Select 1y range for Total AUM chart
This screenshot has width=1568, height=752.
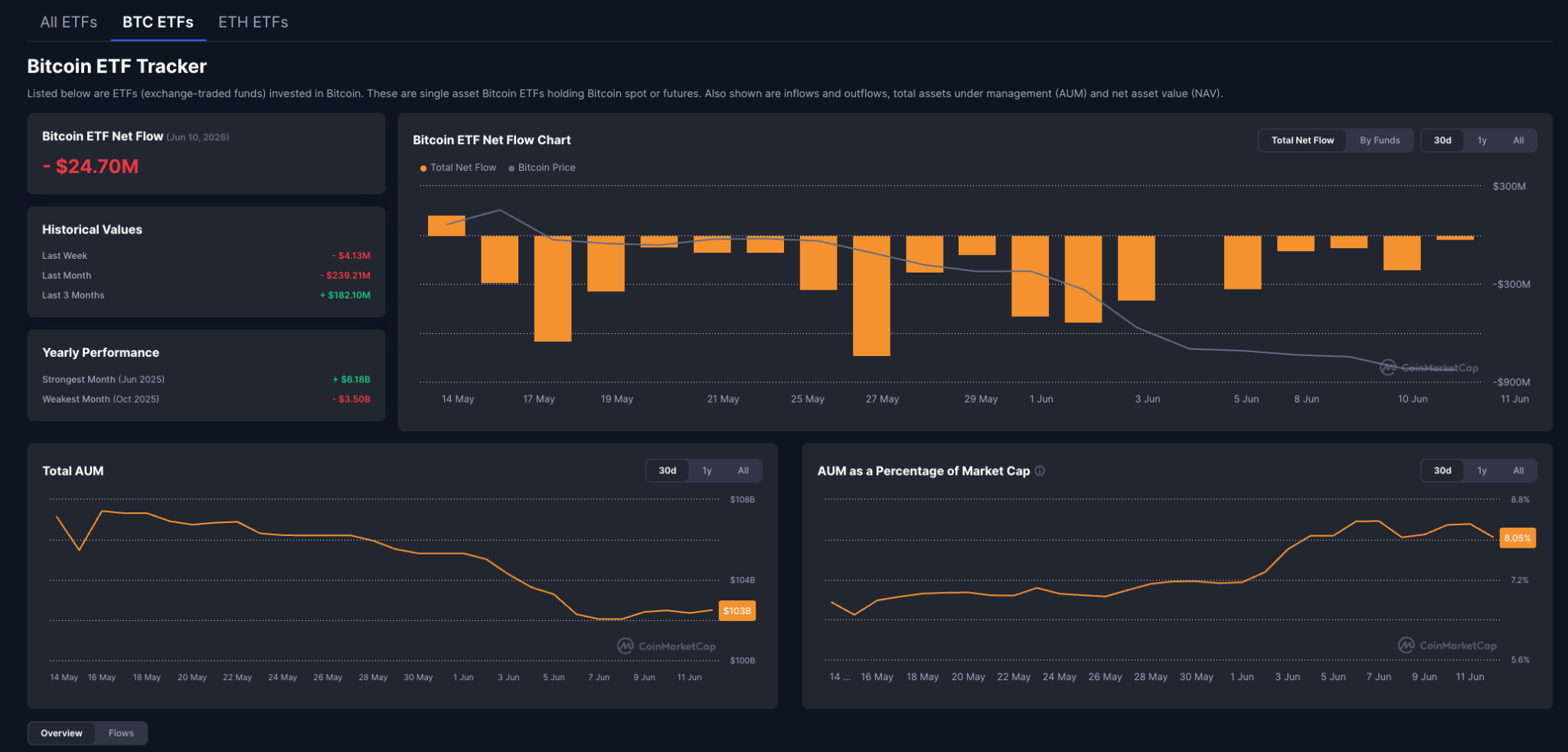click(707, 470)
